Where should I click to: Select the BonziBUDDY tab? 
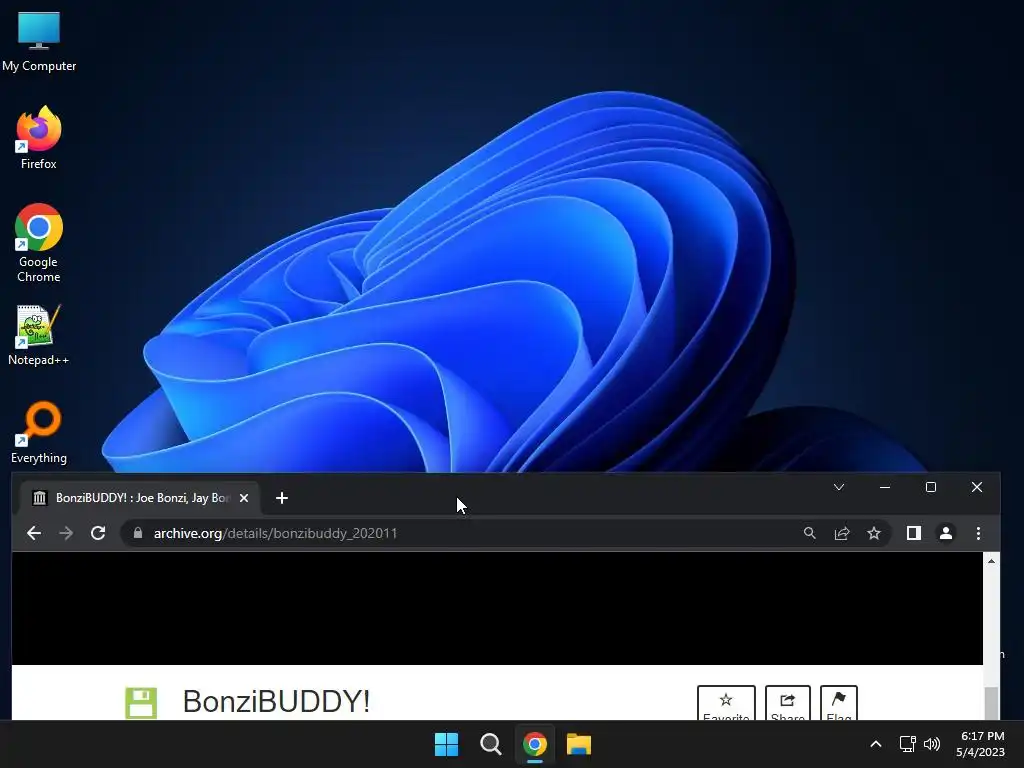(x=140, y=498)
